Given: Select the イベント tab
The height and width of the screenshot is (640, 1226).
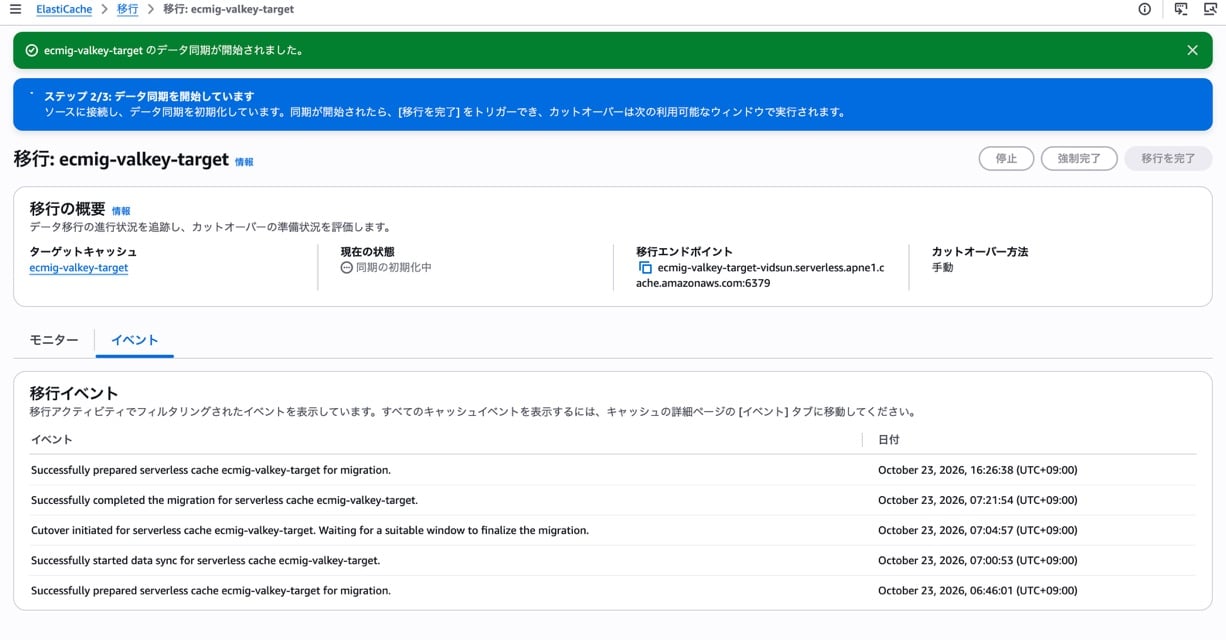Looking at the screenshot, I should click(x=135, y=340).
